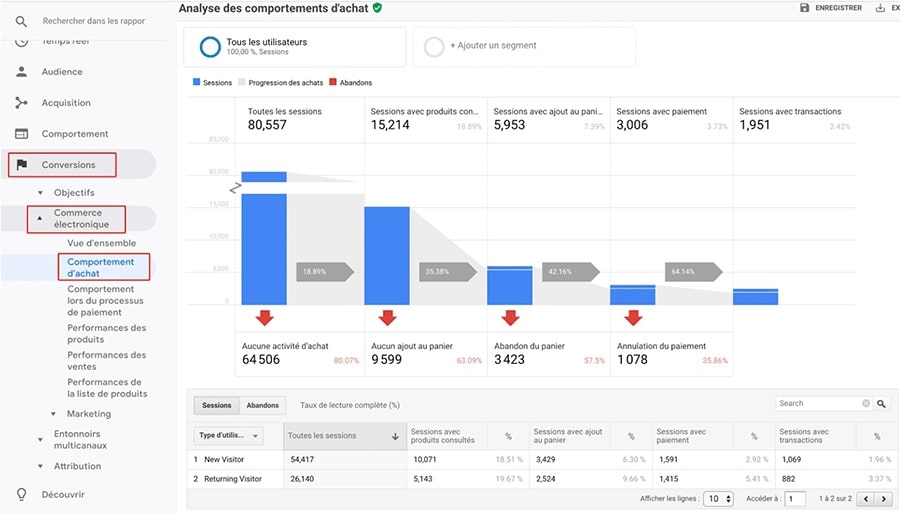900x515 pixels.
Task: Open the Acquisition branch icon
Action: pyautogui.click(x=21, y=103)
